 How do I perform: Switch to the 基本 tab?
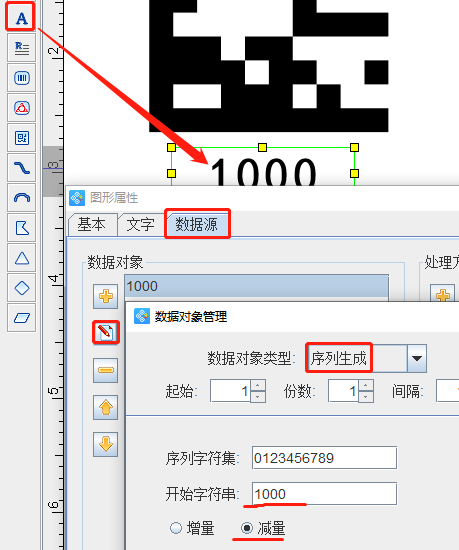(92, 224)
